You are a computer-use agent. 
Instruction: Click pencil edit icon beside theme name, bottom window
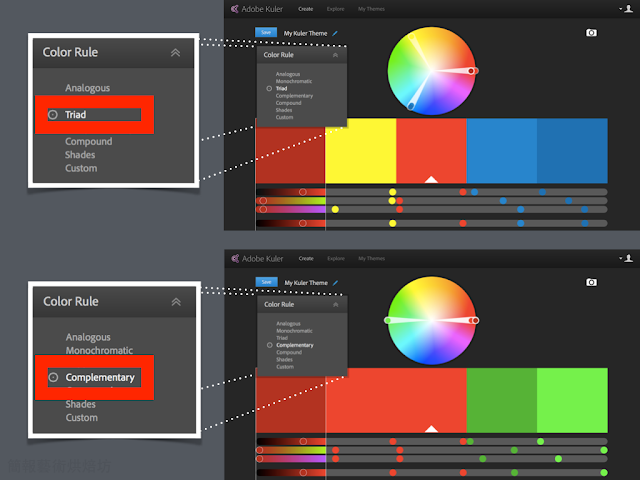335,283
